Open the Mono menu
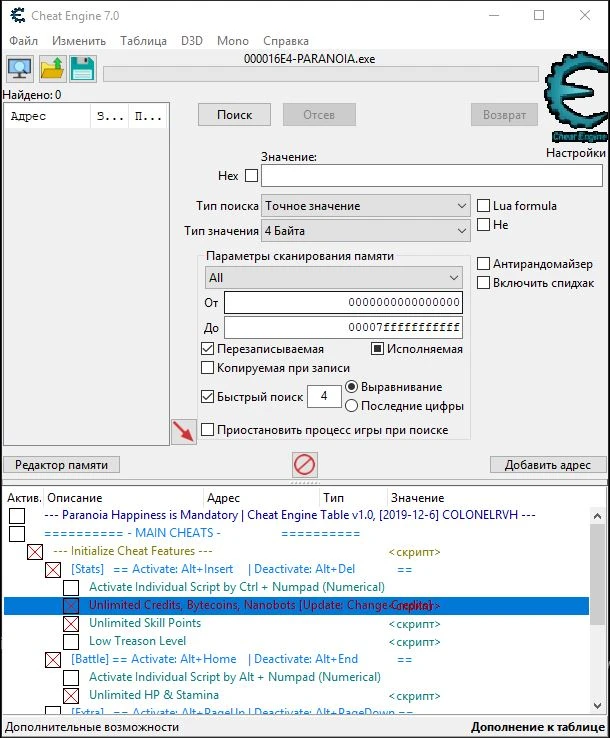The image size is (610, 738). pyautogui.click(x=233, y=41)
